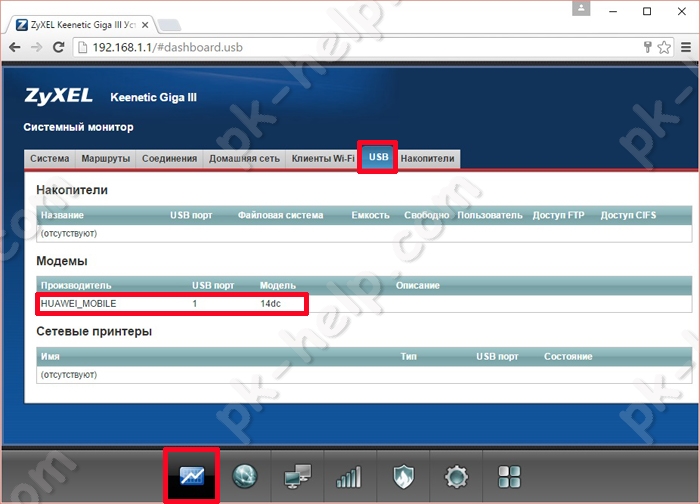Click Название column header
Image resolution: width=700 pixels, height=504 pixels.
point(62,215)
